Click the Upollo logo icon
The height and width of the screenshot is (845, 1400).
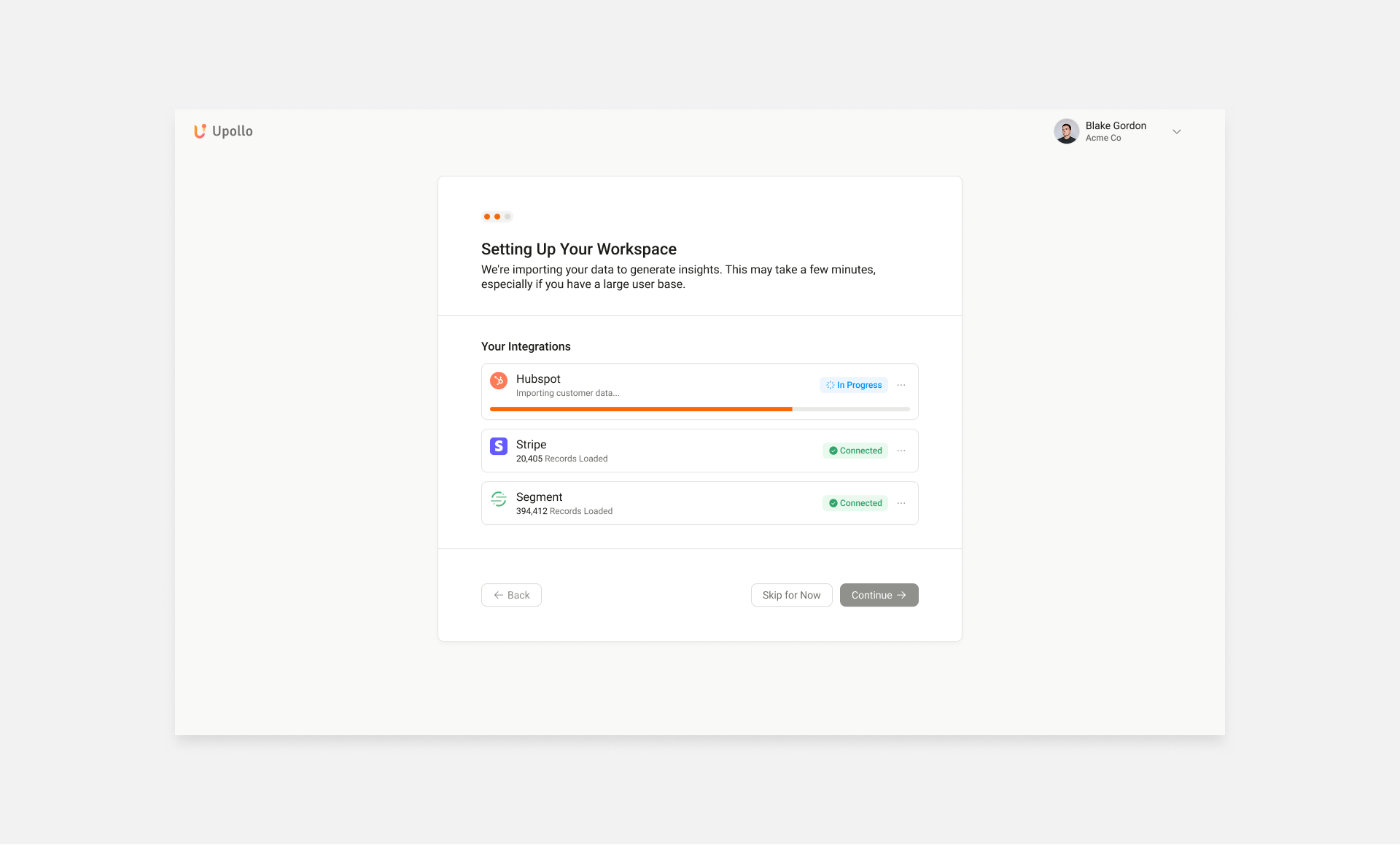pyautogui.click(x=200, y=131)
